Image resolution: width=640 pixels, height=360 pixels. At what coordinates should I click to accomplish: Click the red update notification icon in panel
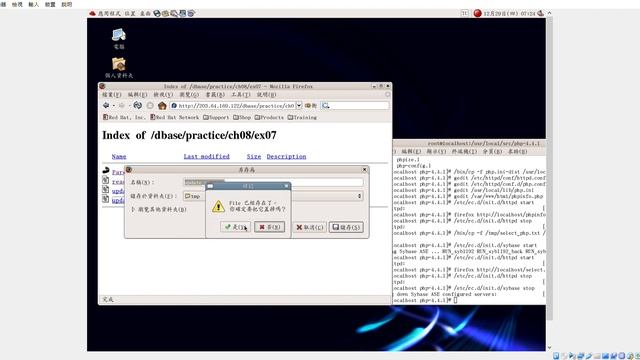(x=478, y=13)
